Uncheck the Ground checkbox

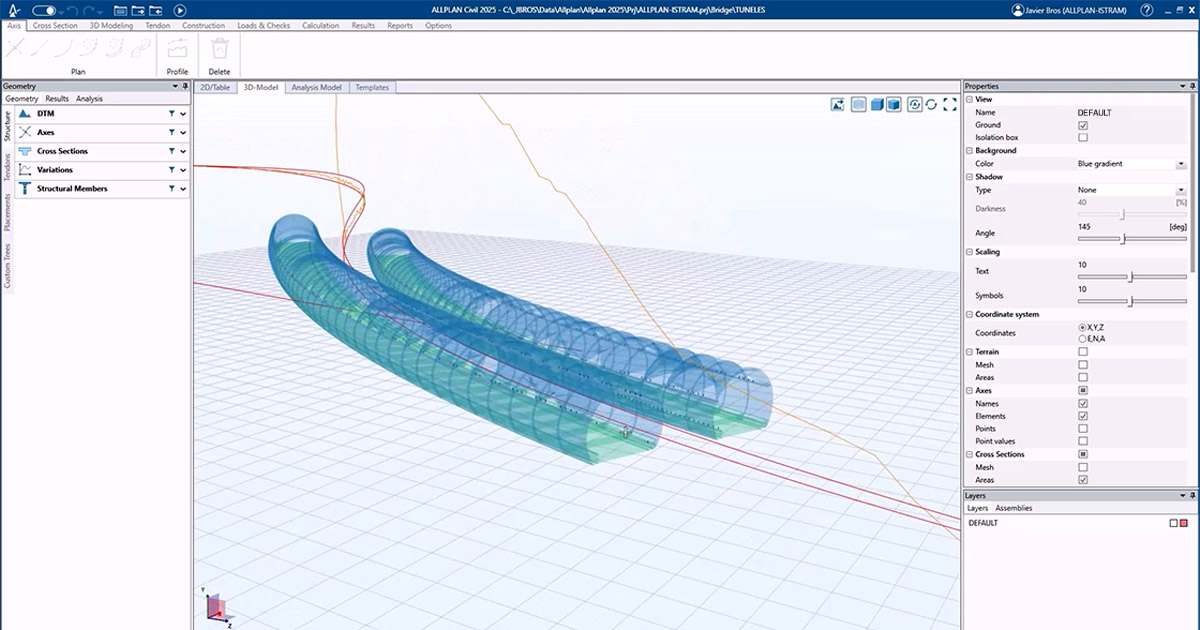tap(1083, 125)
